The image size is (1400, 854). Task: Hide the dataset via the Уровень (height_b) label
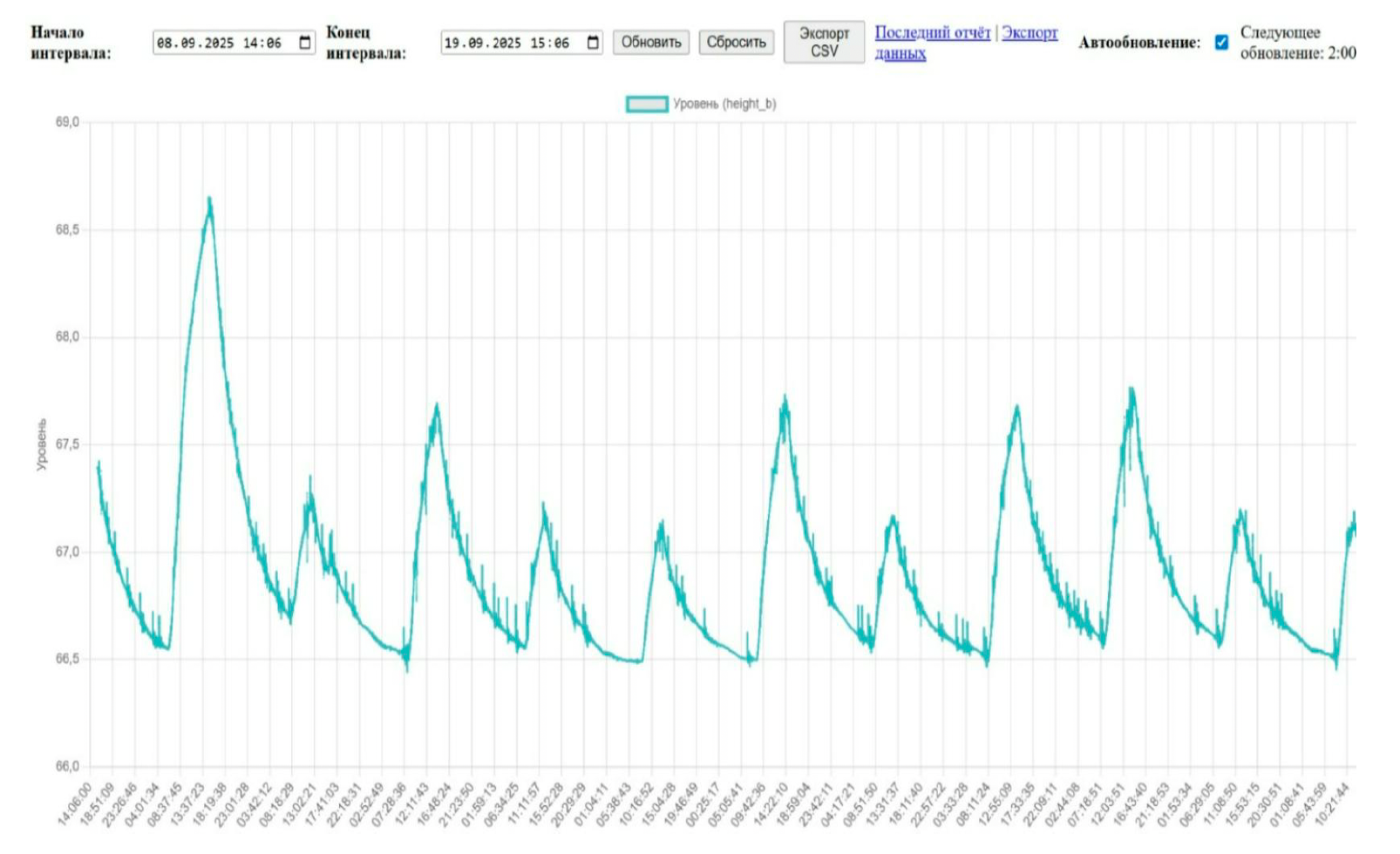click(724, 105)
